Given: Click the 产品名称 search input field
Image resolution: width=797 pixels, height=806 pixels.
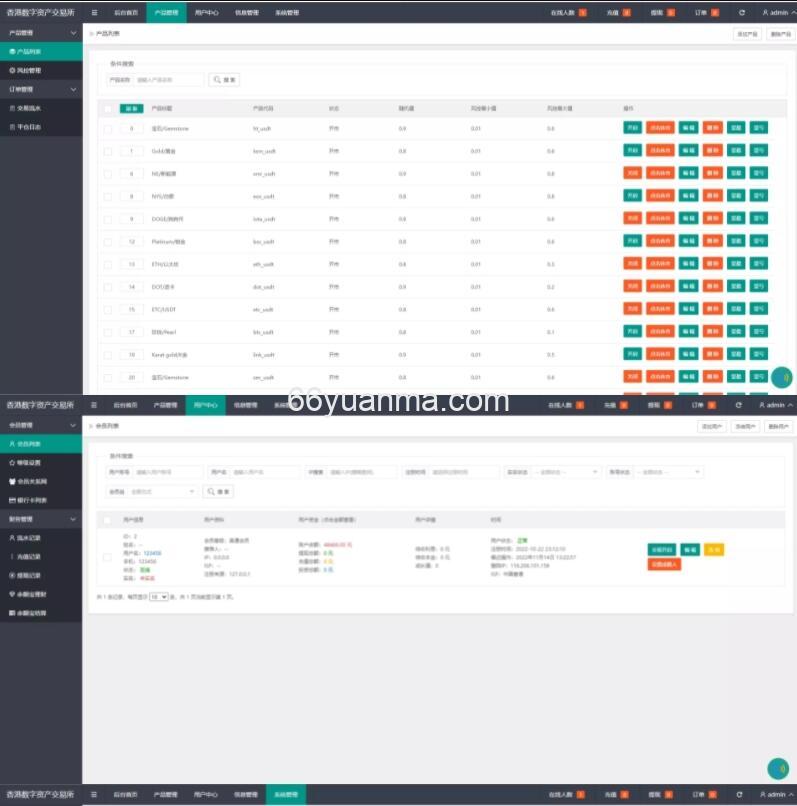Looking at the screenshot, I should click(168, 80).
